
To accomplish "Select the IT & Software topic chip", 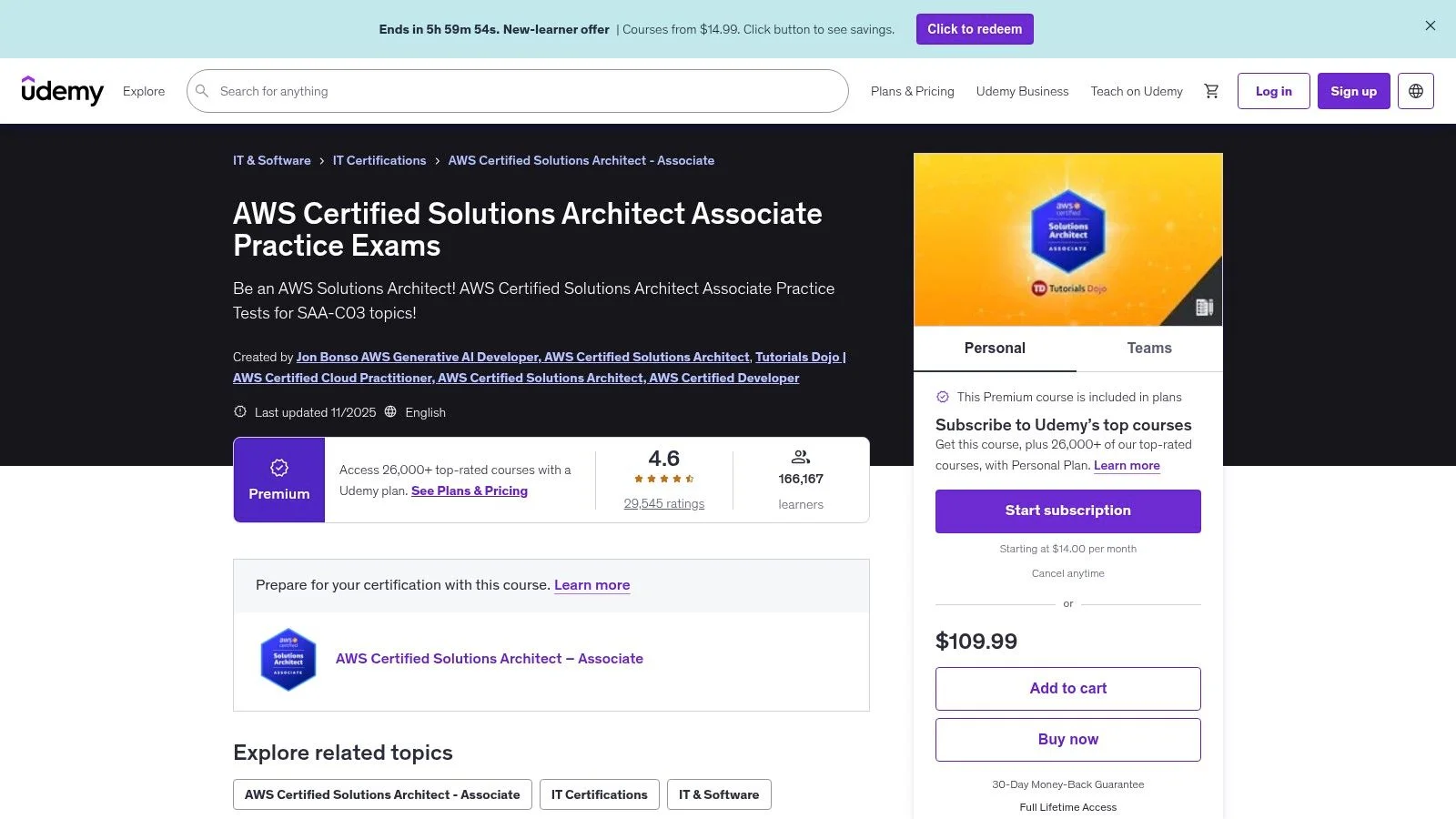I will 719,794.
